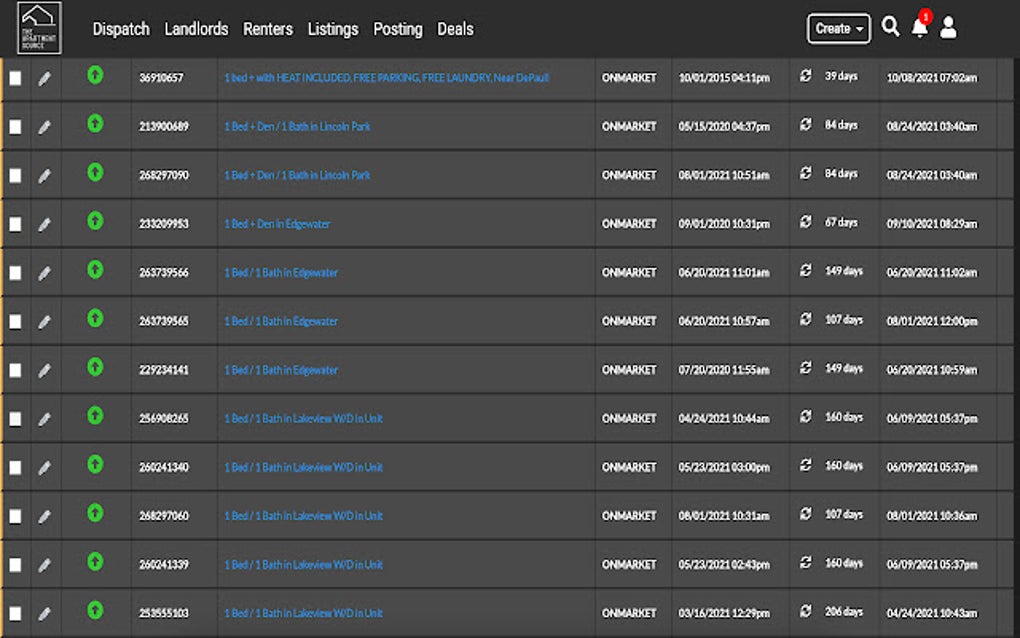Image resolution: width=1020 pixels, height=638 pixels.
Task: Check the checkbox for listing 36910657
Action: [15, 77]
